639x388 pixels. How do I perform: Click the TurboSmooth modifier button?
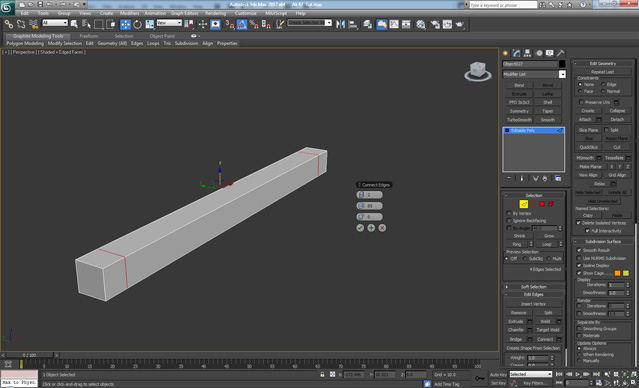point(519,120)
